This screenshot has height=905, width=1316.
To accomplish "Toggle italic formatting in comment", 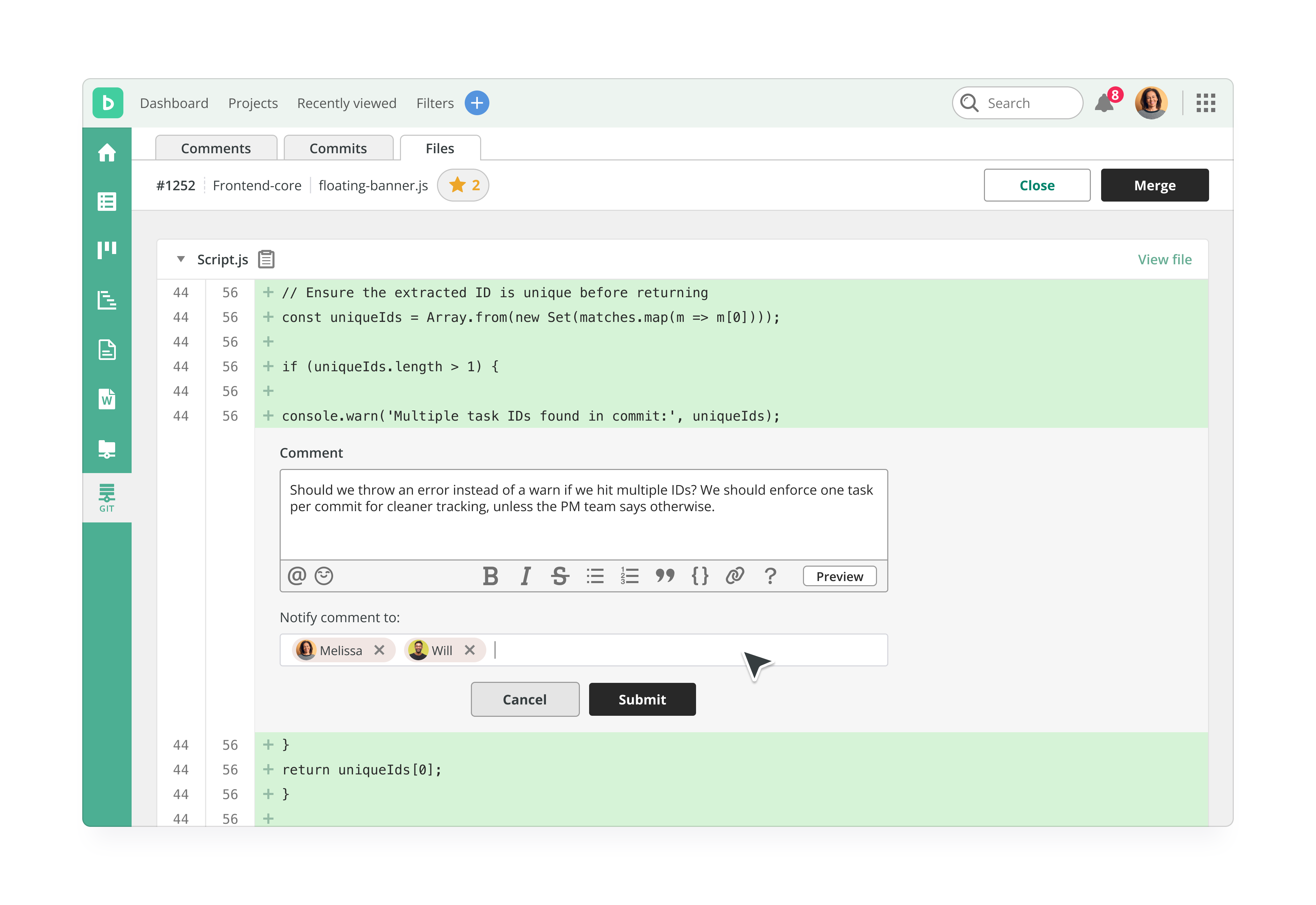I will pos(525,576).
